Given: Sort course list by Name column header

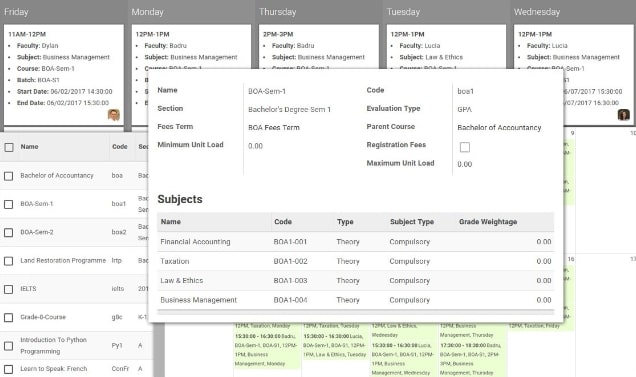Looking at the screenshot, I should coord(30,146).
